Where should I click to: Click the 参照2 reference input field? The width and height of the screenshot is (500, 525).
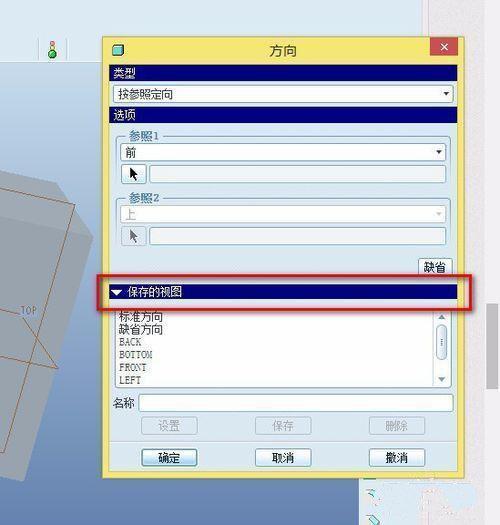[297, 236]
